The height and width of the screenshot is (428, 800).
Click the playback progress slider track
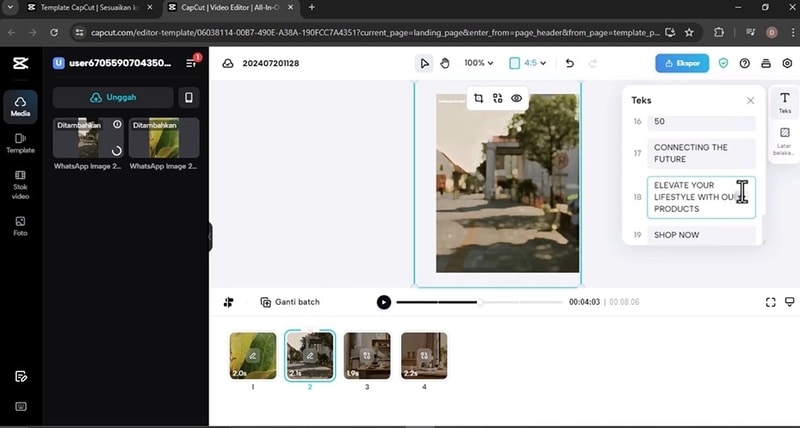[480, 302]
